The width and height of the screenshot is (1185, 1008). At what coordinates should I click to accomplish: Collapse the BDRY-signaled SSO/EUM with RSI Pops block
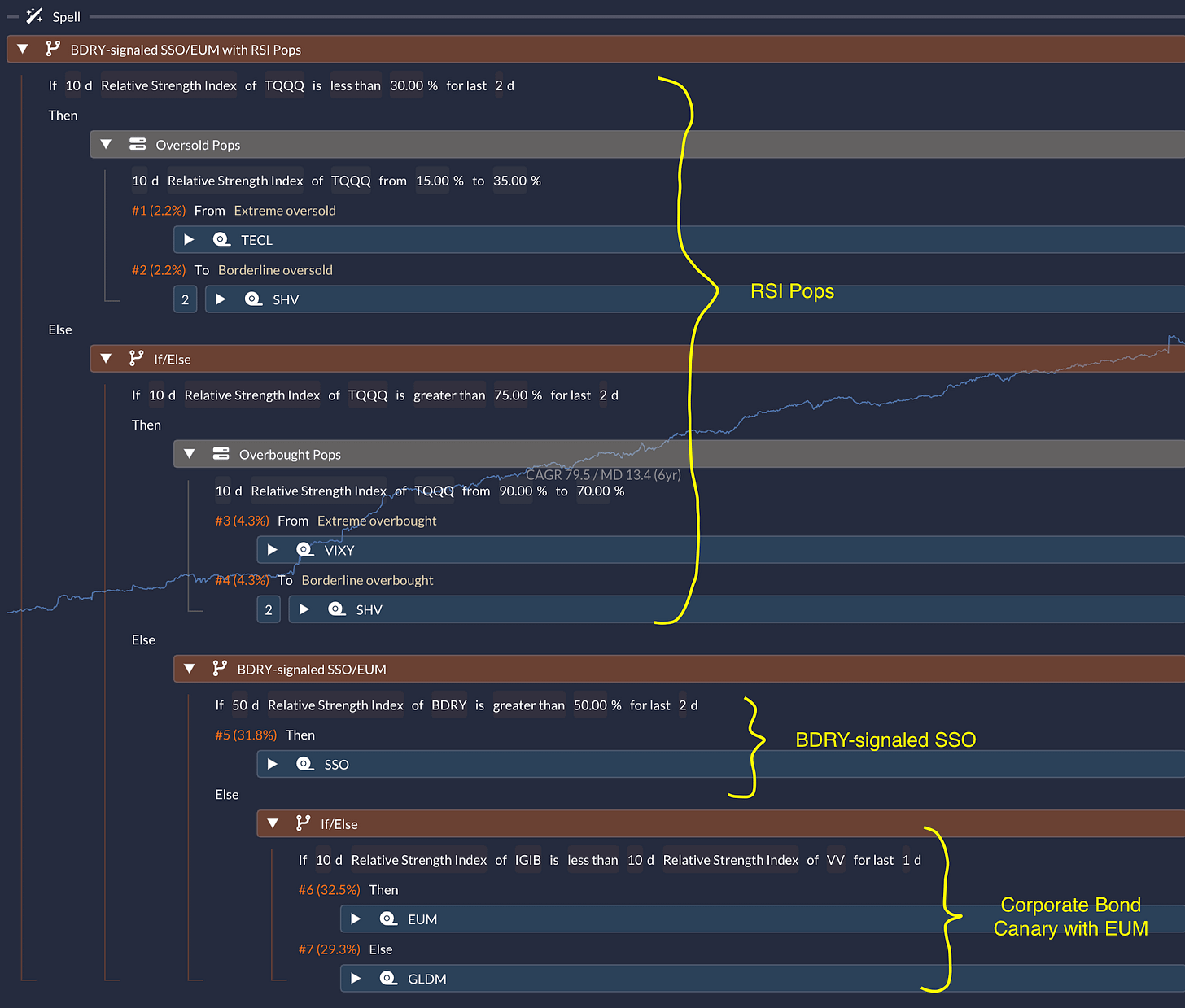pos(23,49)
